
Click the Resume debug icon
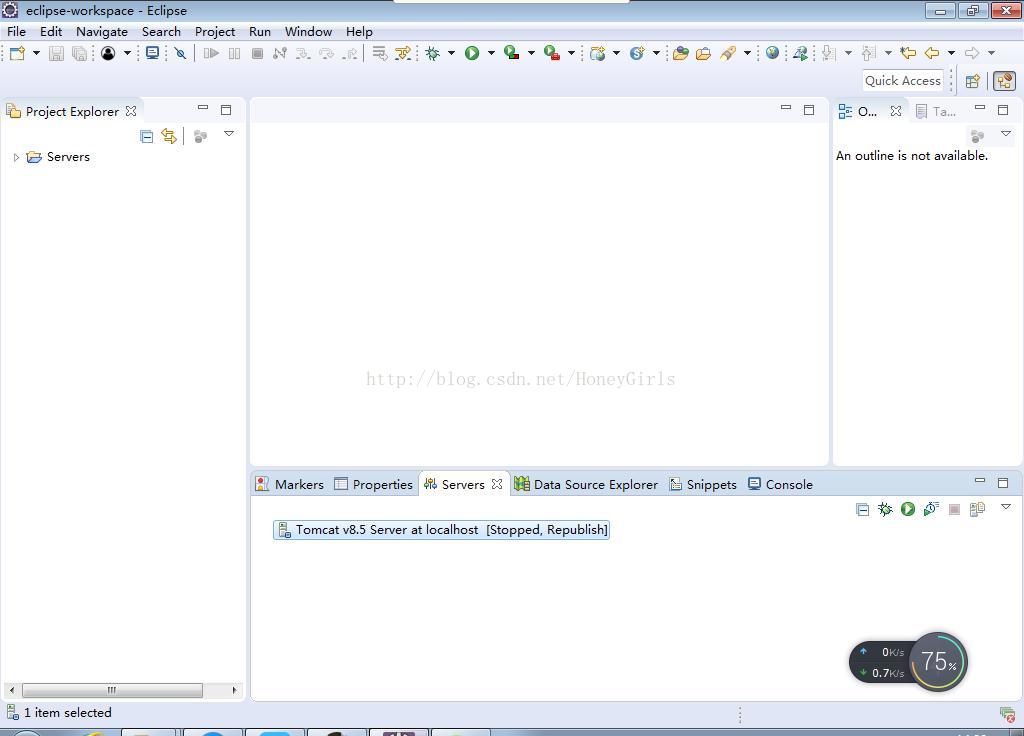pos(211,53)
